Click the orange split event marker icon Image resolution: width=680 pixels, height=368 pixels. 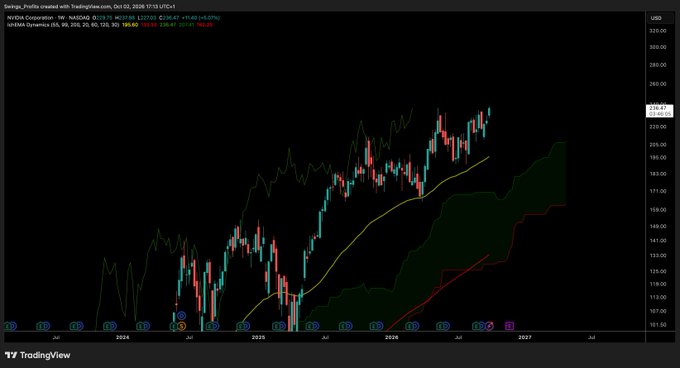(x=181, y=326)
